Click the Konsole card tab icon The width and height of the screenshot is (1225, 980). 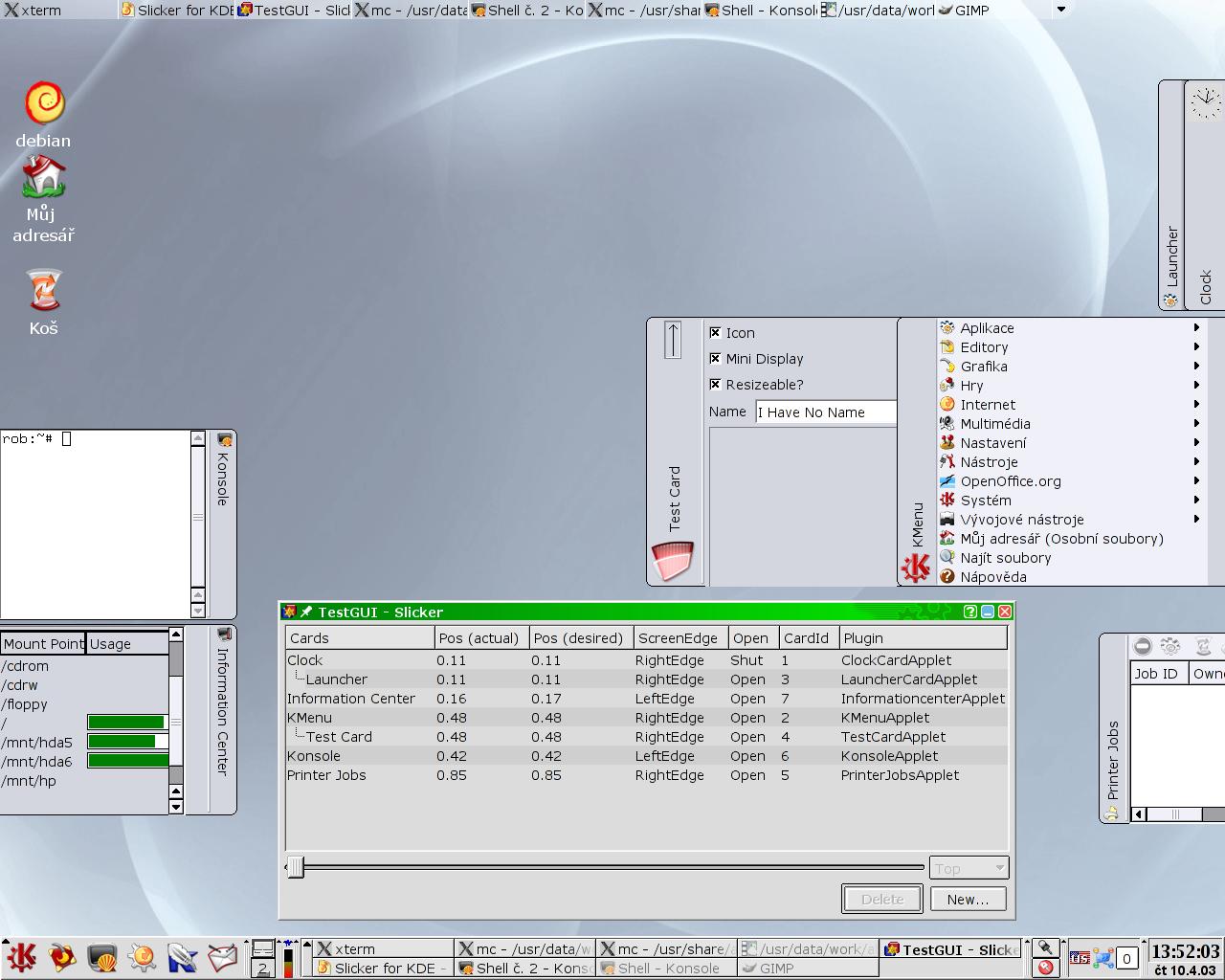(225, 440)
